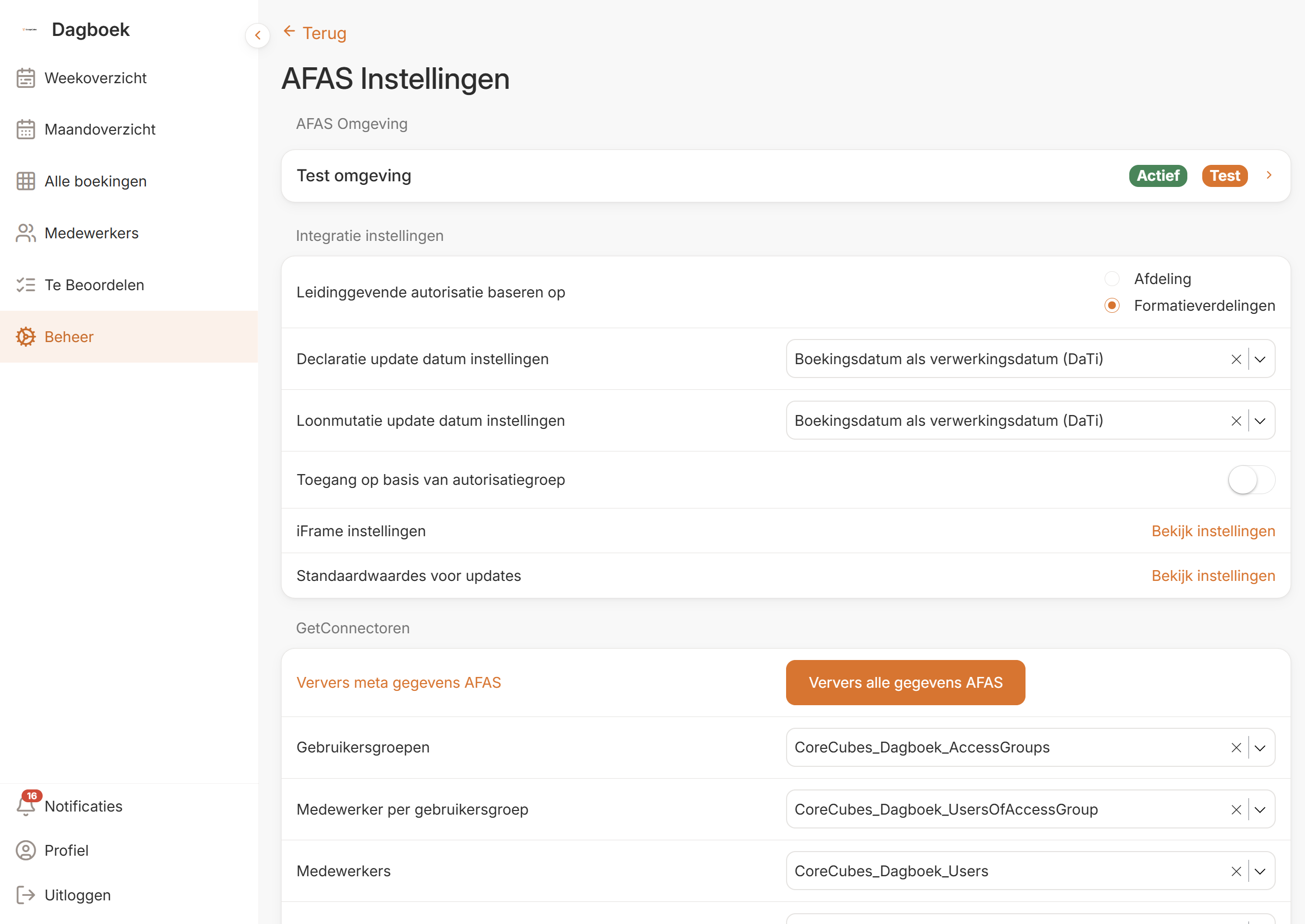View iFrame instellingen via Bekijk instellingen

(1213, 531)
